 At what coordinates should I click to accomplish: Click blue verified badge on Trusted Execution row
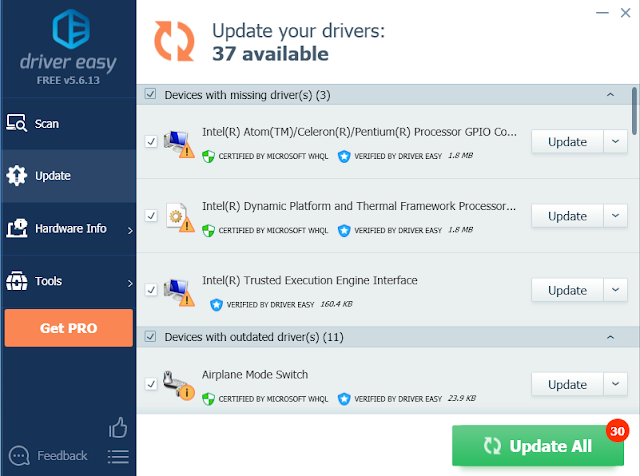point(216,305)
